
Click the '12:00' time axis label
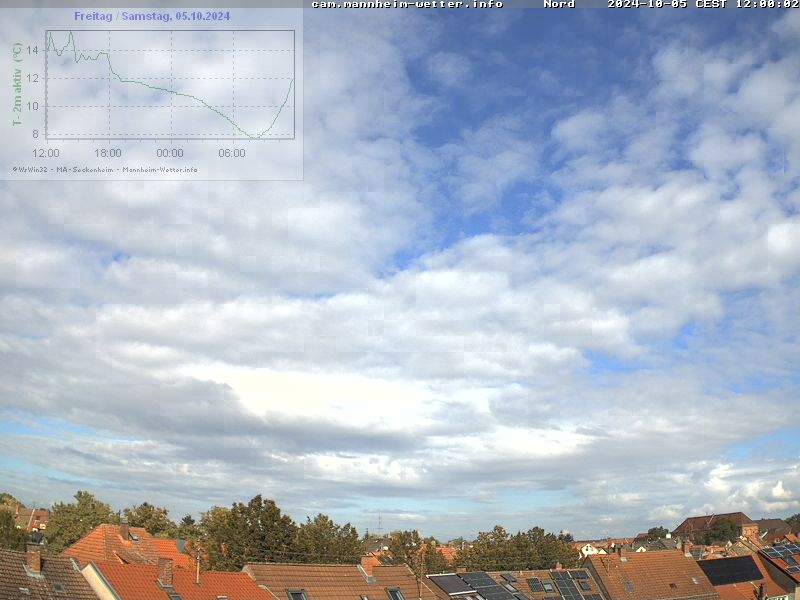click(46, 153)
